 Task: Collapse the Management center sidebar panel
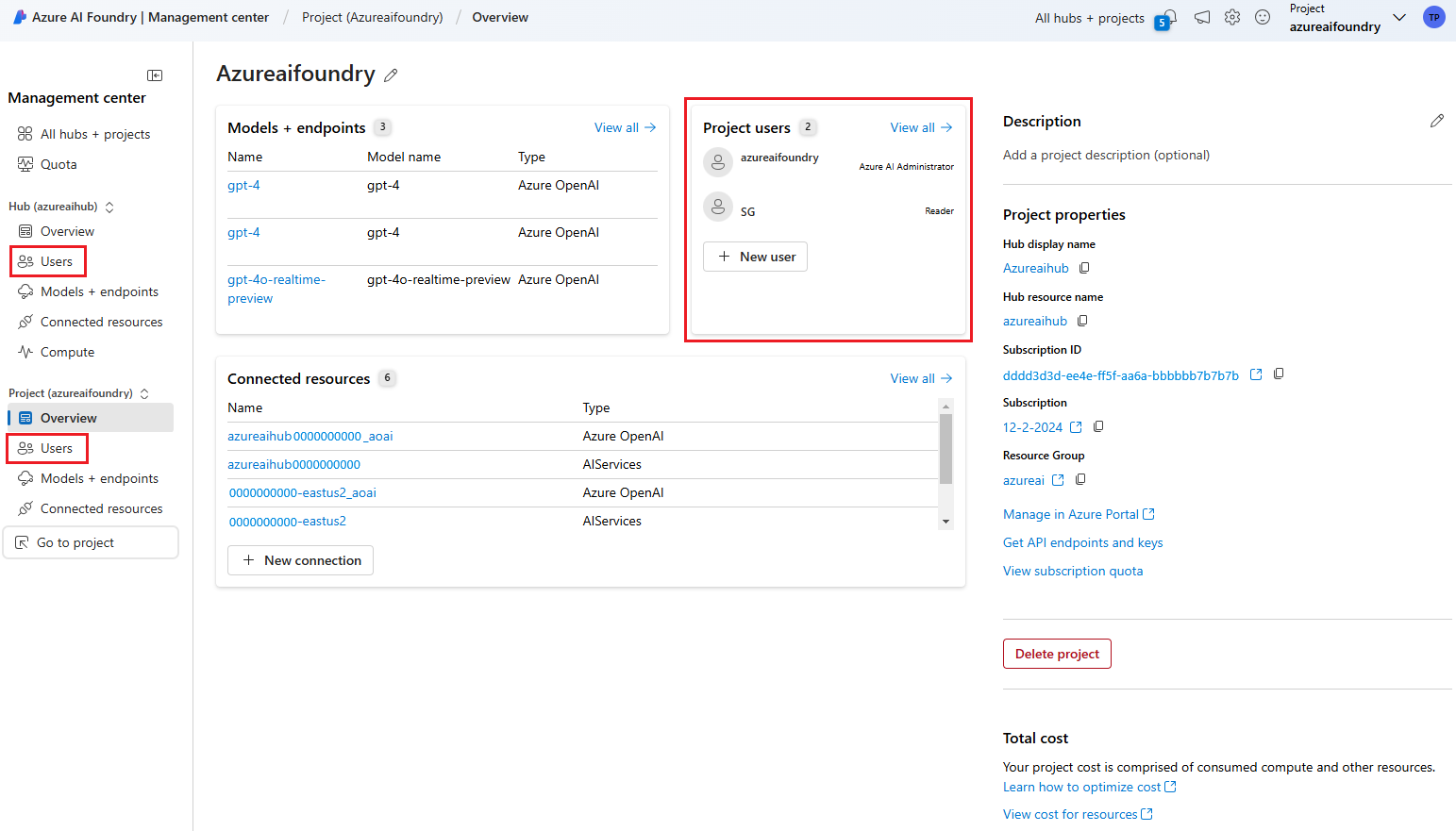tap(155, 75)
